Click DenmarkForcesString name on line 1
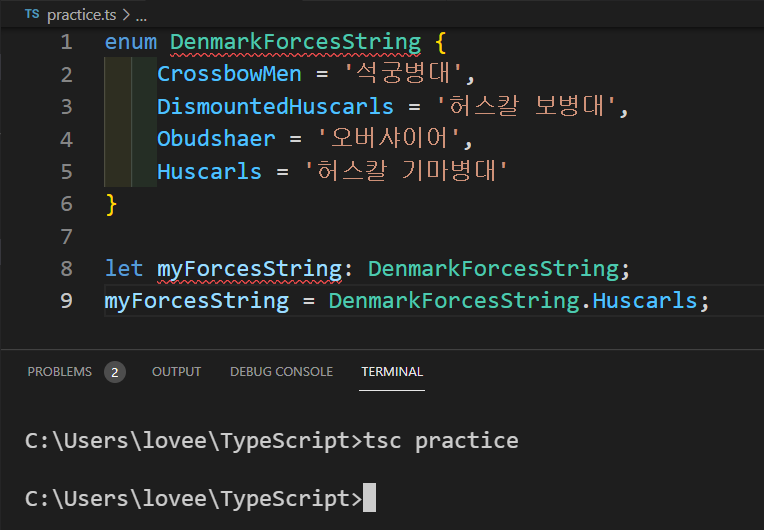 (295, 42)
